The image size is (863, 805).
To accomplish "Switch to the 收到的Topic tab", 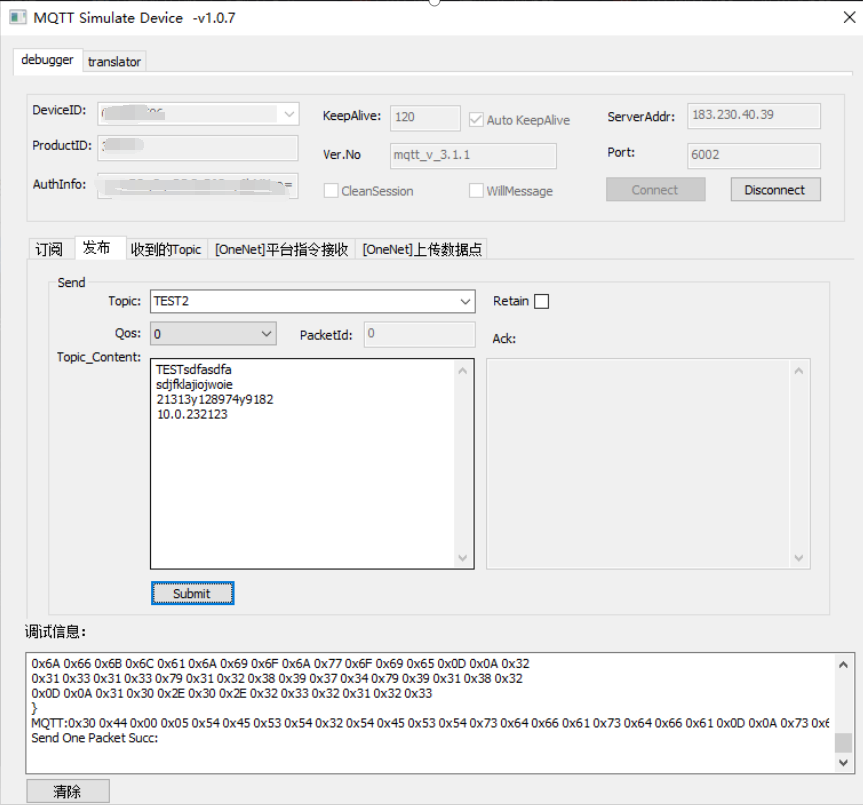I will [x=166, y=249].
